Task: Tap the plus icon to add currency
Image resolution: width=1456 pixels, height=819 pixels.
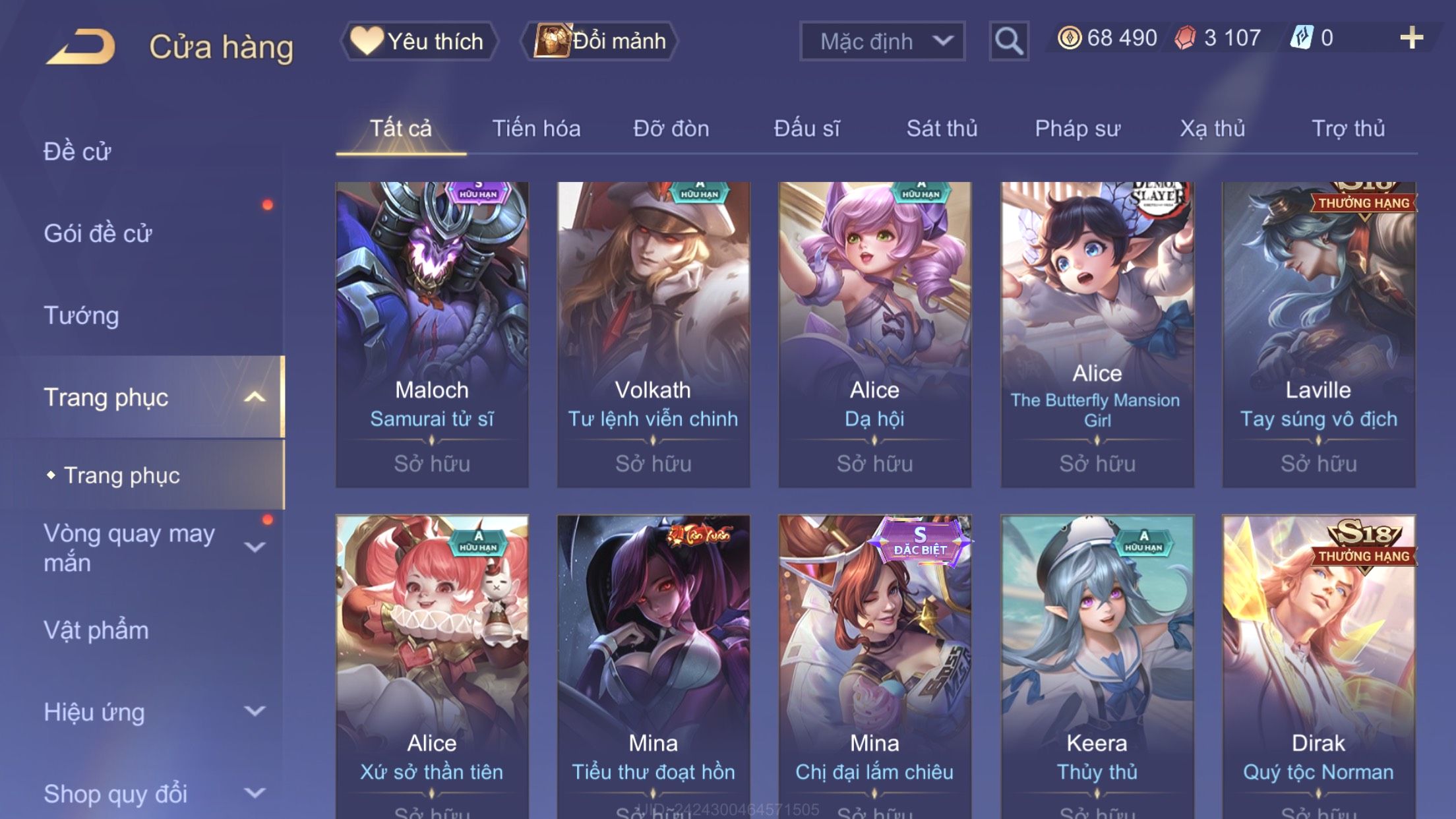Action: coord(1411,38)
